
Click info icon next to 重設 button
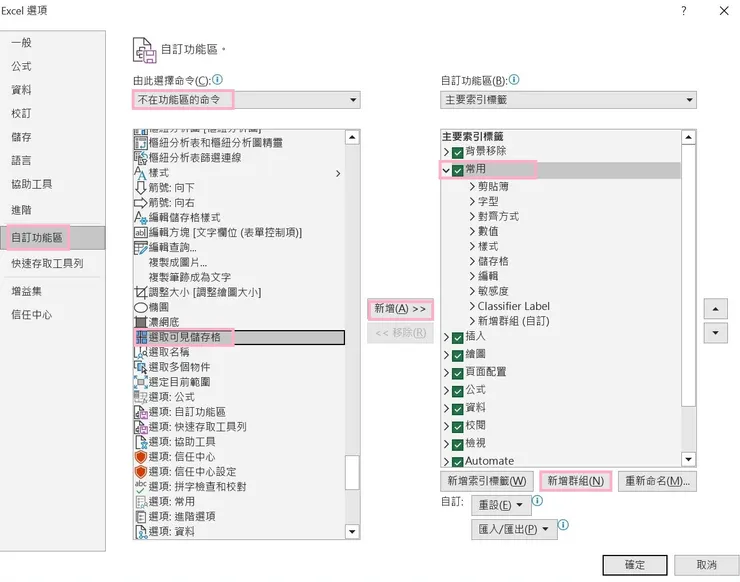coord(537,500)
